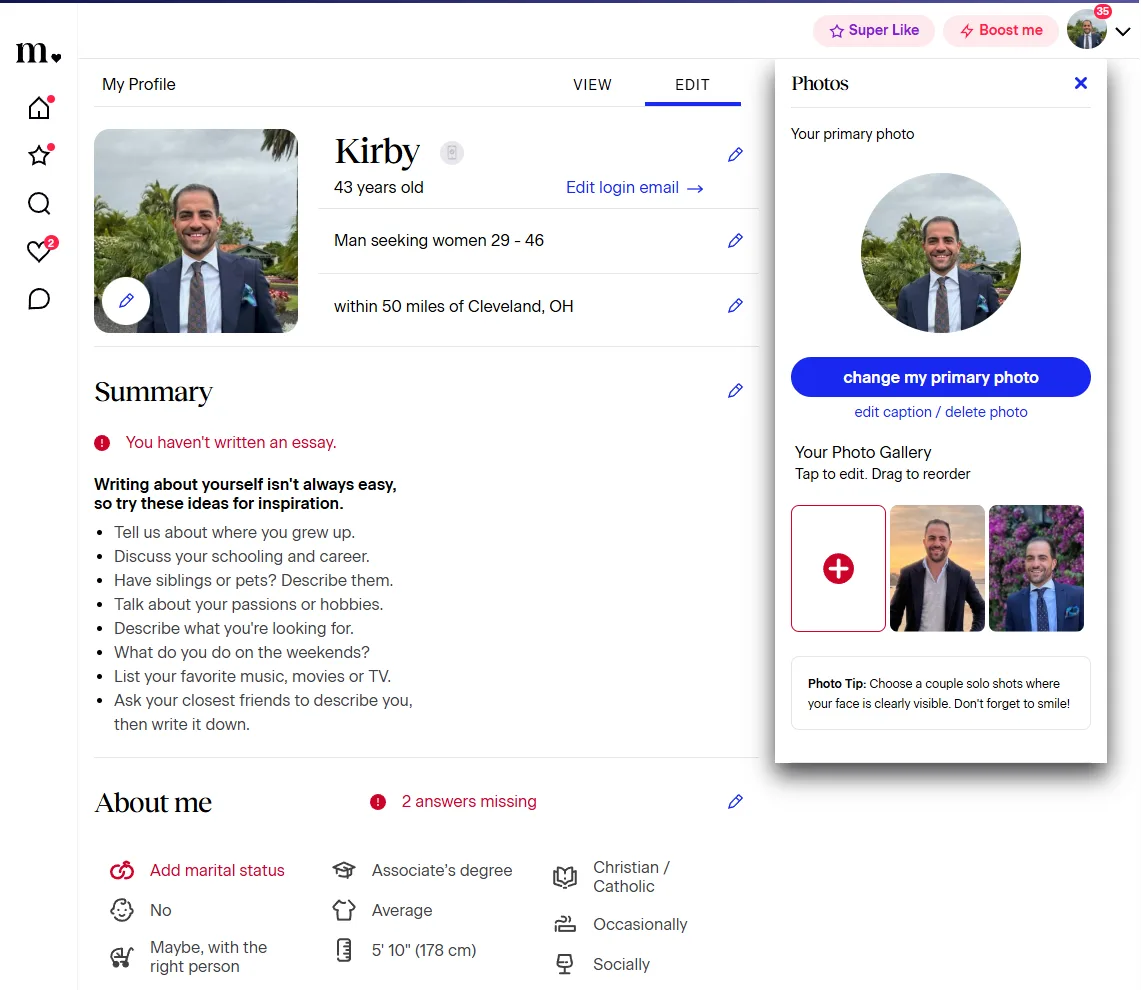Click the stroller icon for wanting kids
This screenshot has width=1141, height=990.
click(x=122, y=957)
